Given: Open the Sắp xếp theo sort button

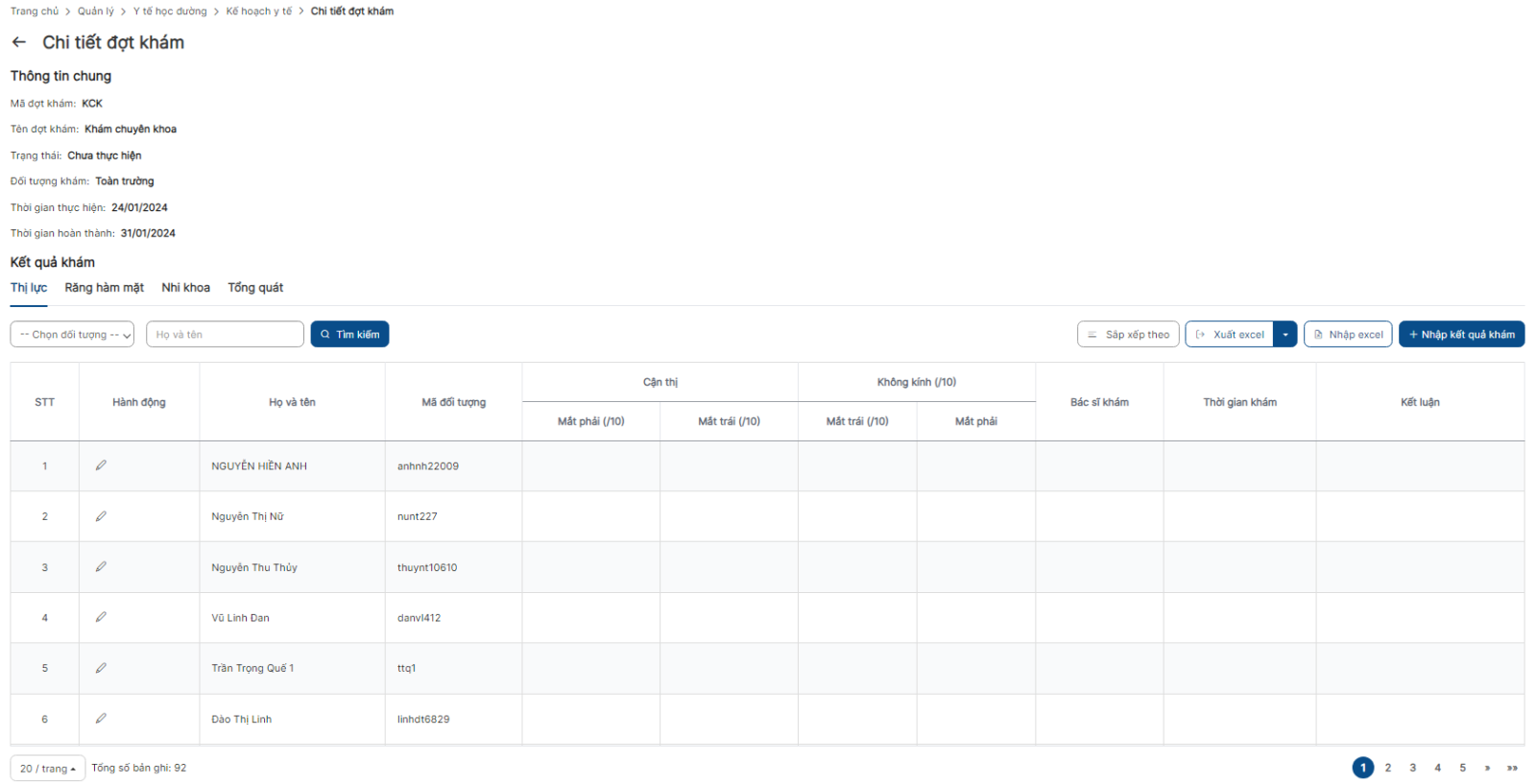Looking at the screenshot, I should click(1128, 334).
